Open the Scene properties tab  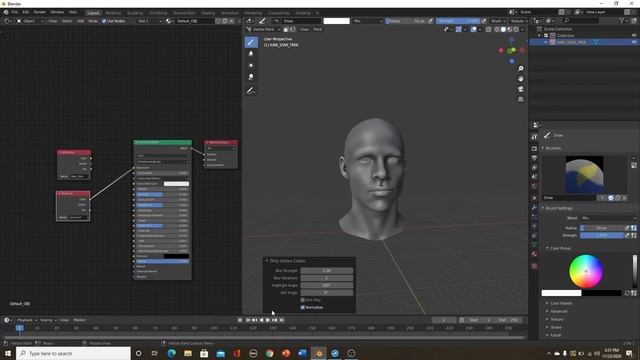[534, 177]
